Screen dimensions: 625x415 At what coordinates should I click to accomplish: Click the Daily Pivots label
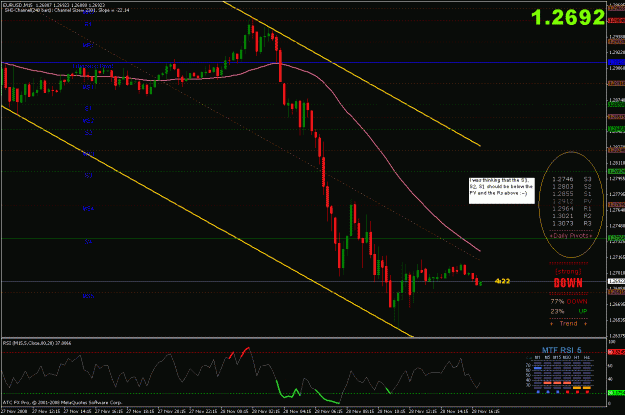[571, 236]
